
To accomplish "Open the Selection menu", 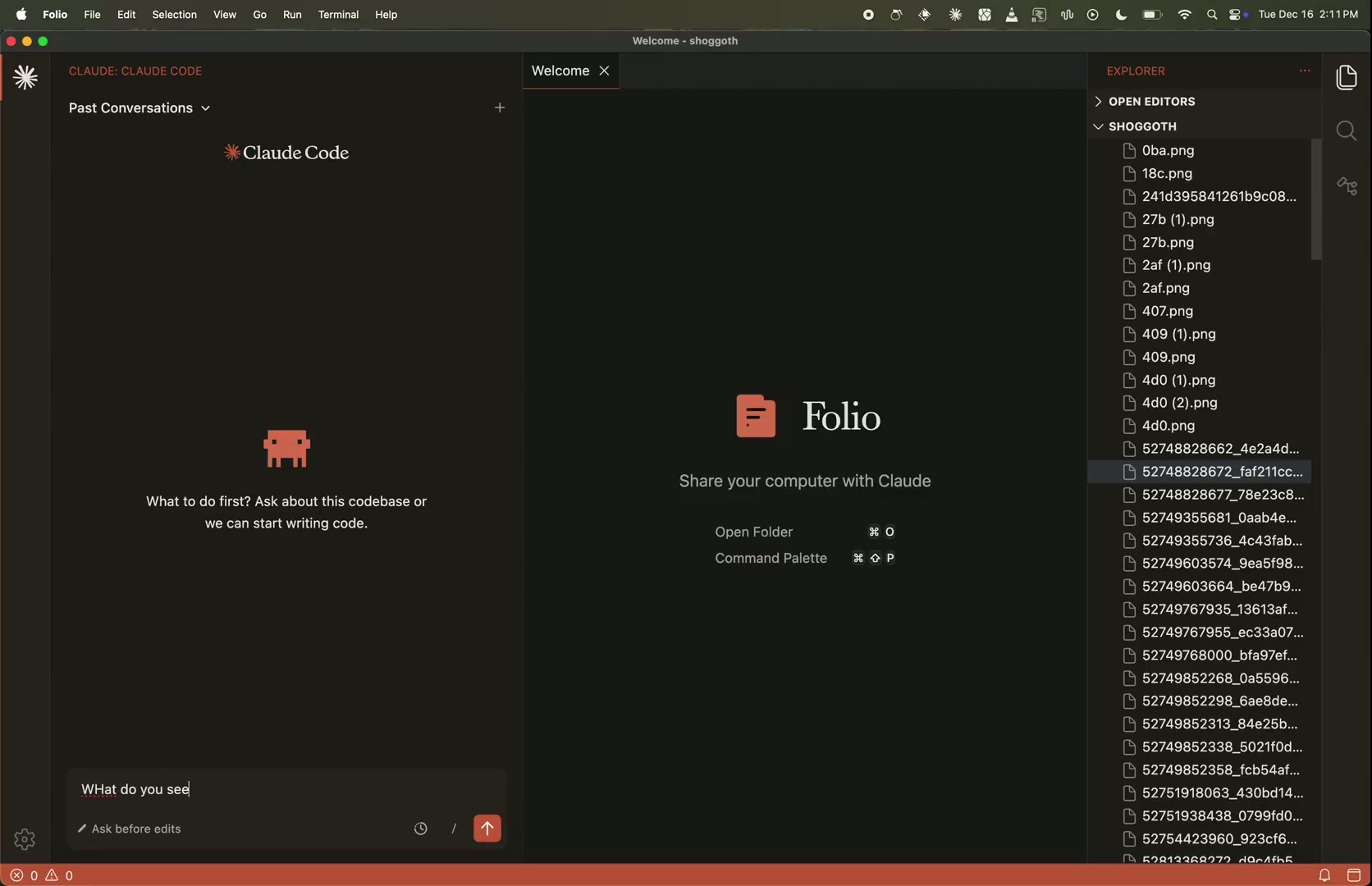I will tap(174, 15).
